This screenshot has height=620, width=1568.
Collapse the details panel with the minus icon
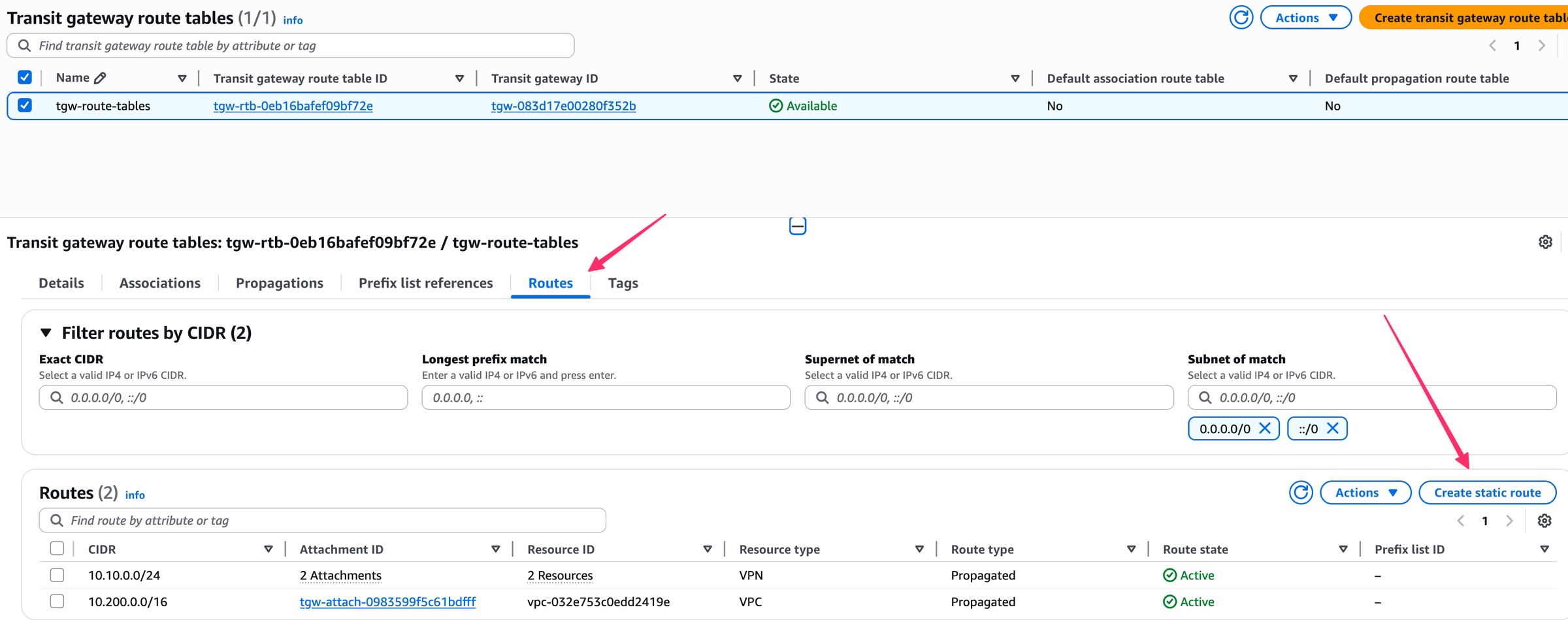click(797, 225)
